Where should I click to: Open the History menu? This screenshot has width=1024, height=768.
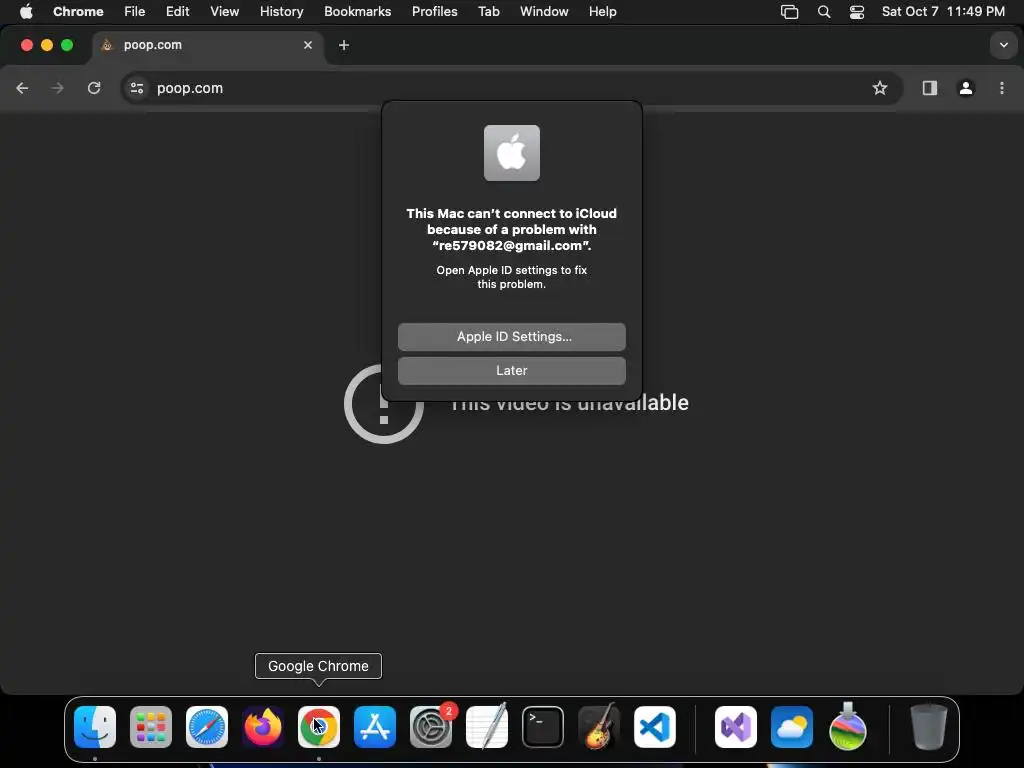coord(281,12)
